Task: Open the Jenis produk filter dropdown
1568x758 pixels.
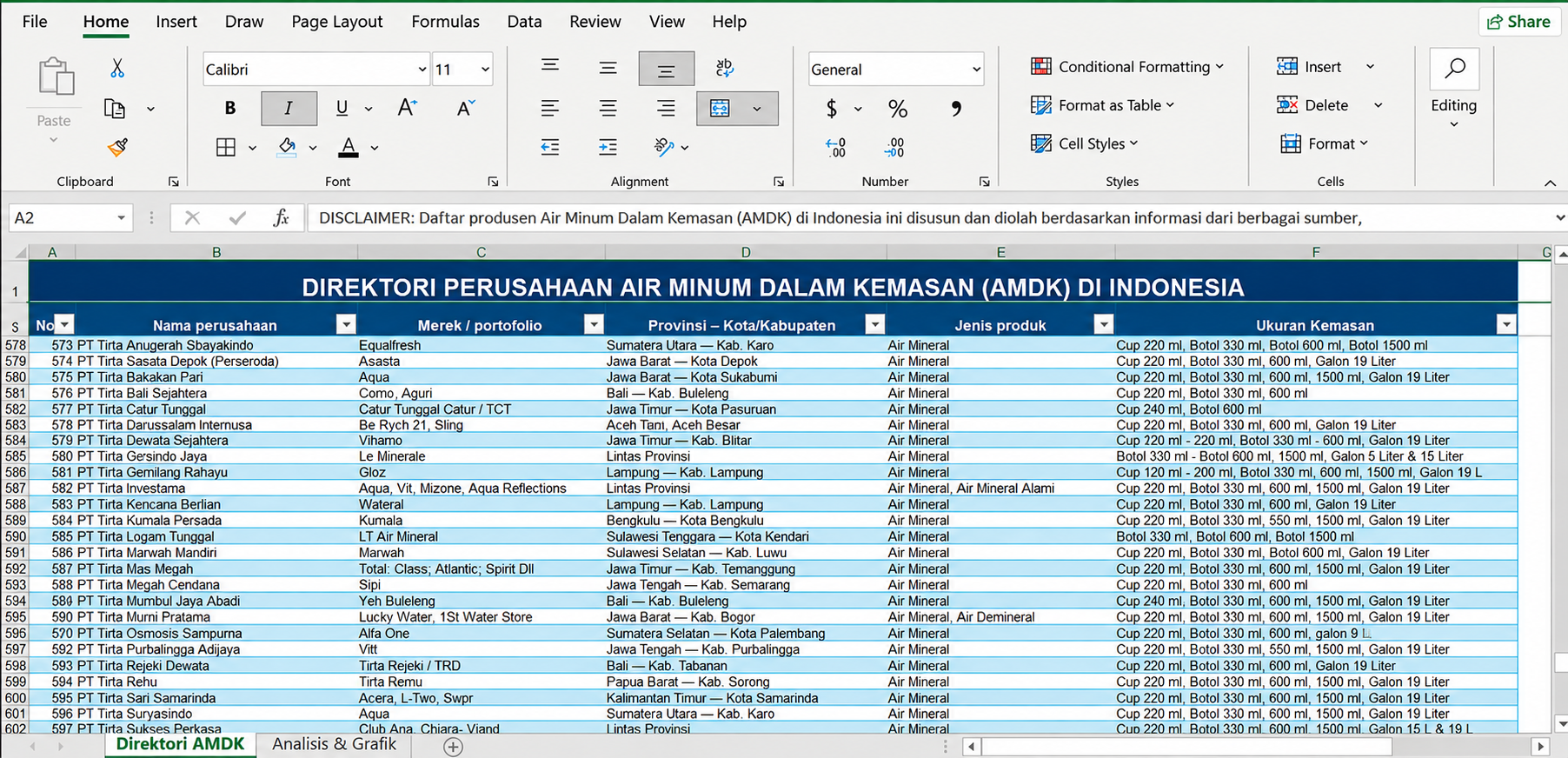Action: coord(1104,324)
